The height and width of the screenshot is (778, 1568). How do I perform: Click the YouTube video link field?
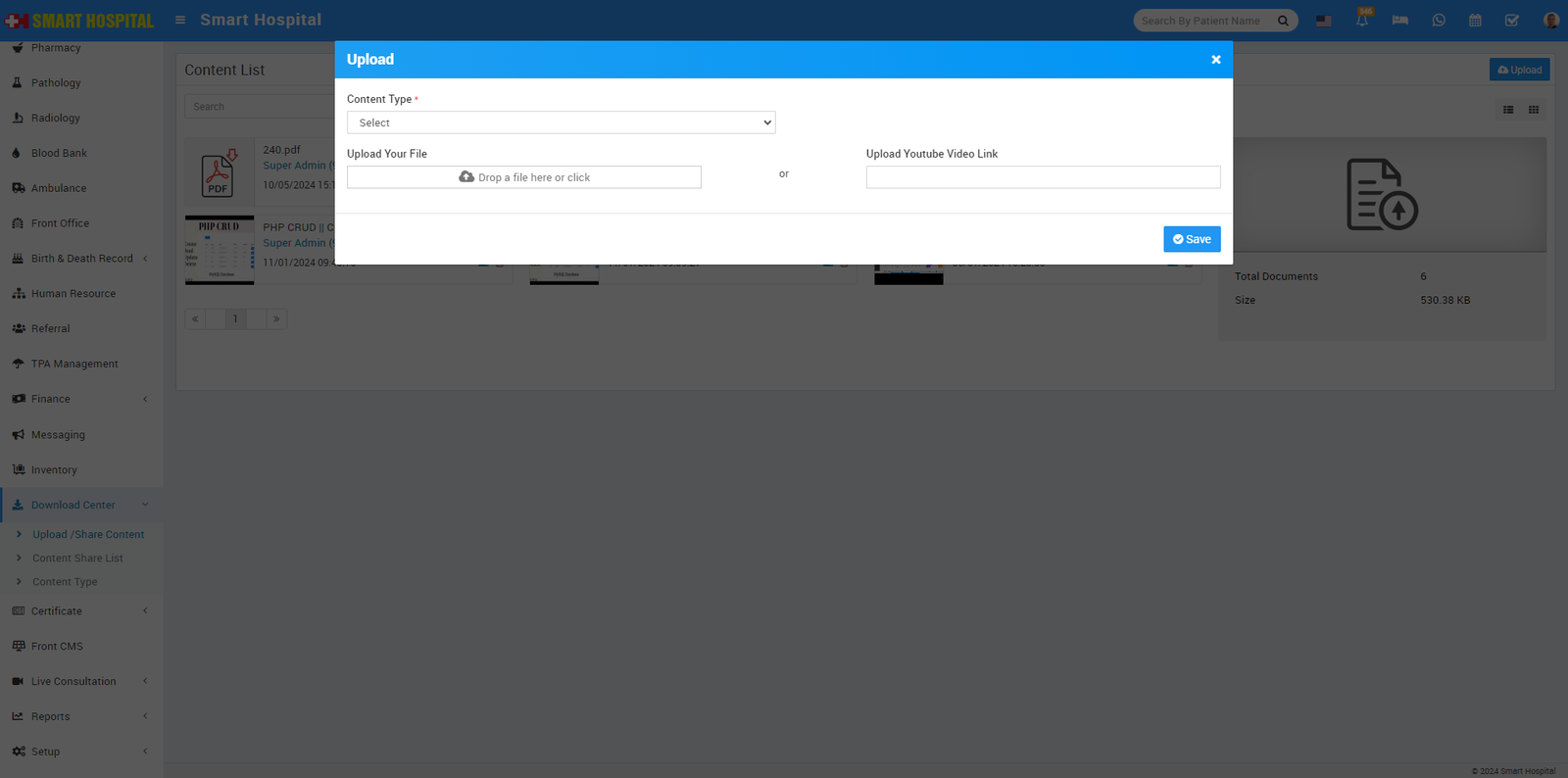[x=1043, y=177]
